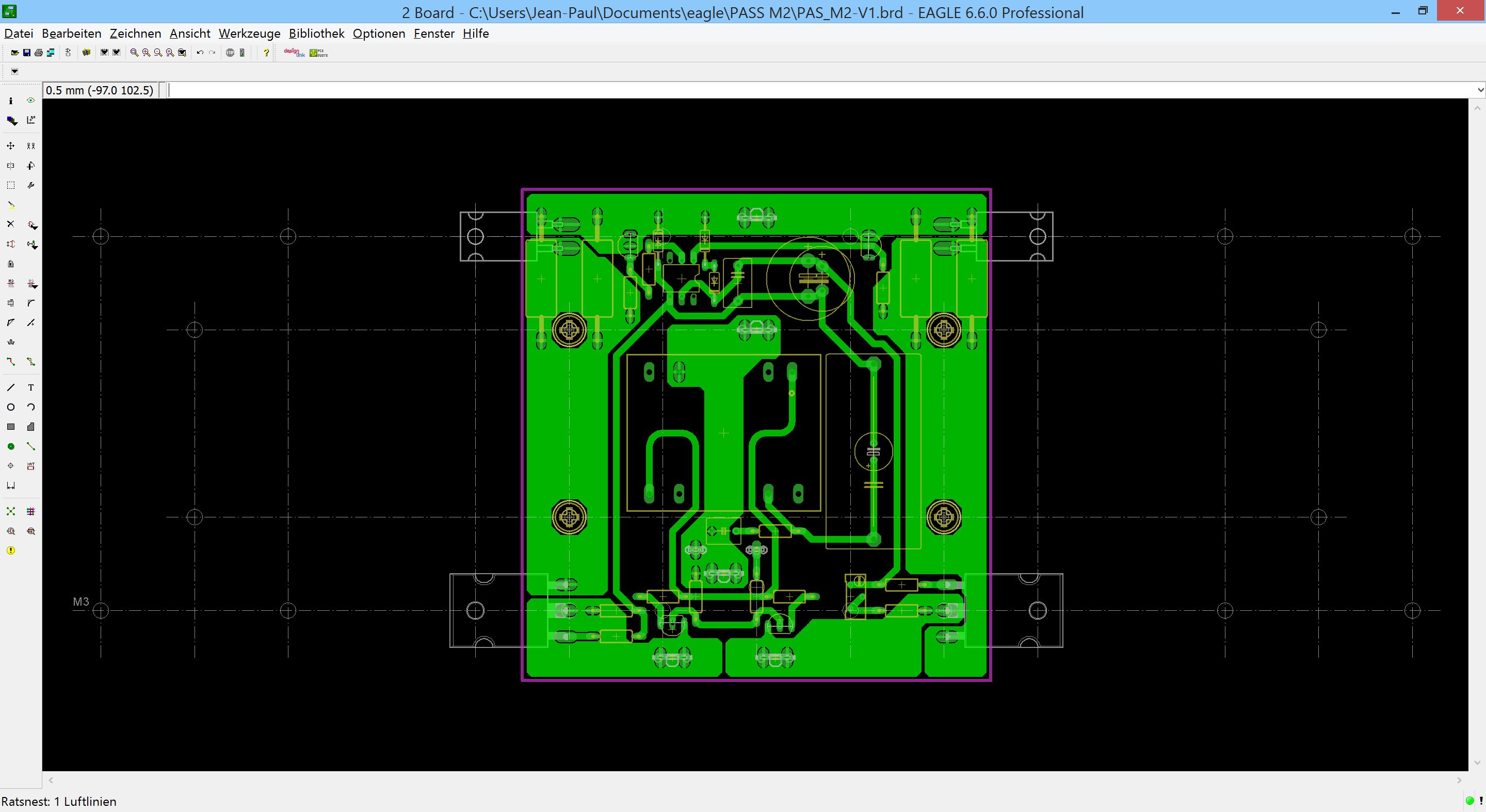The image size is (1486, 812).
Task: Click the STOP sign icon
Action: [230, 53]
